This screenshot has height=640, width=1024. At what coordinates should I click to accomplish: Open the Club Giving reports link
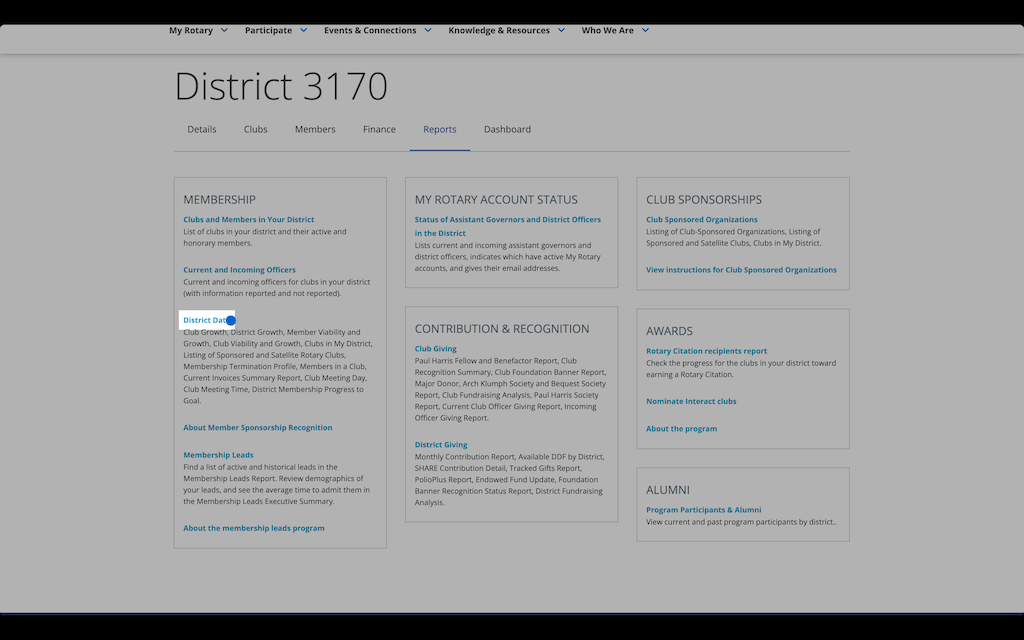coord(435,349)
